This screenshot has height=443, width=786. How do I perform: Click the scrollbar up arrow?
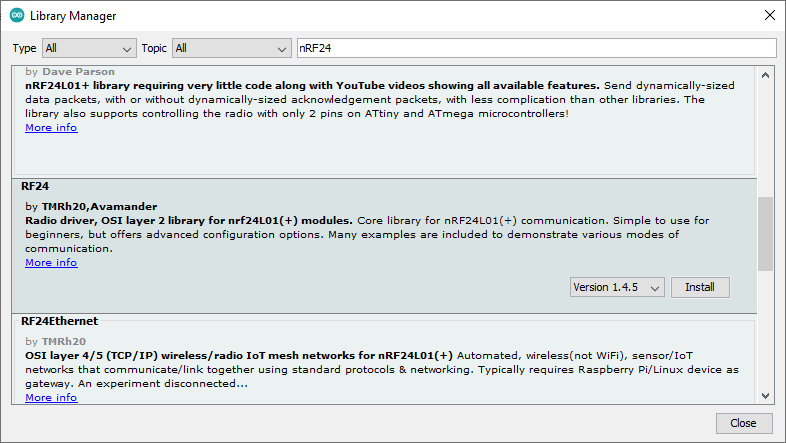tap(765, 76)
